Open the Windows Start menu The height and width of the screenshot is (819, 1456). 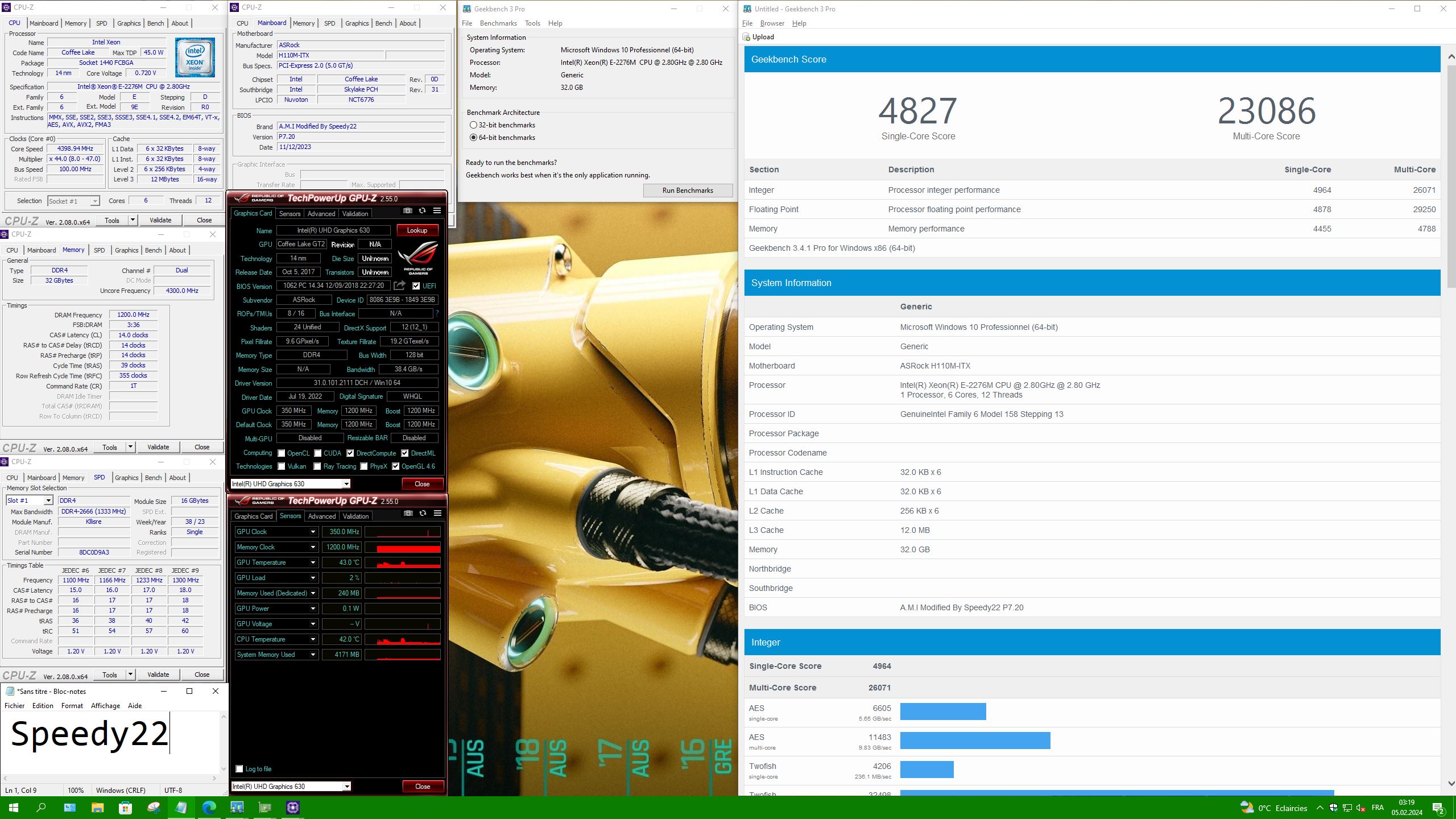[14, 808]
